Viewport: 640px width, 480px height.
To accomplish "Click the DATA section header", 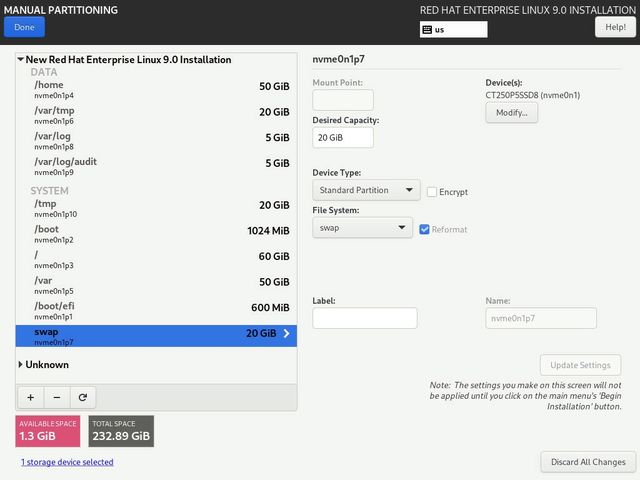I will pos(44,72).
